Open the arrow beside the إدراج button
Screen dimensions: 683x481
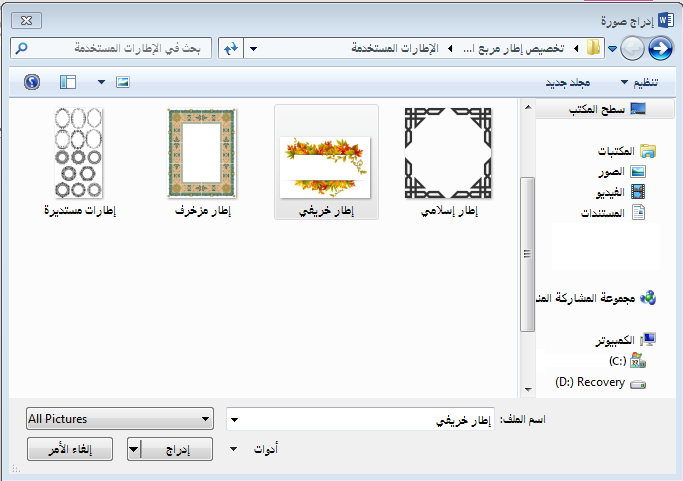click(135, 450)
